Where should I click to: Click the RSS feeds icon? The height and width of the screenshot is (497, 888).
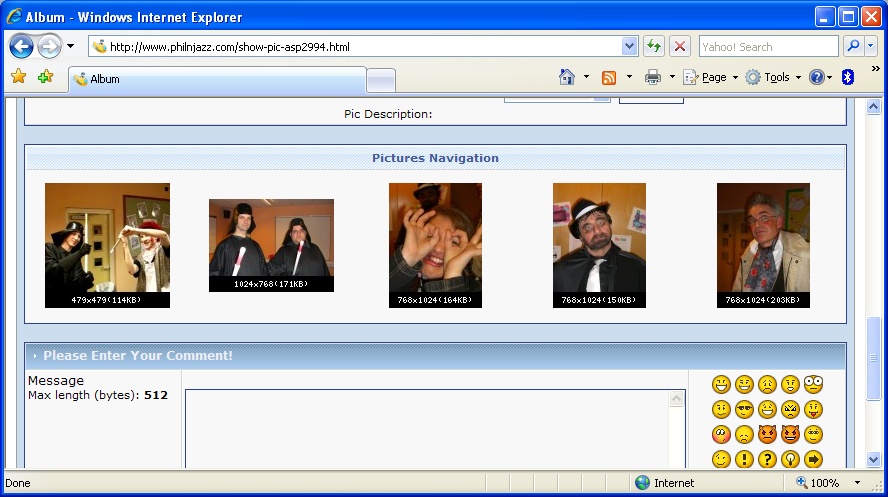point(608,77)
